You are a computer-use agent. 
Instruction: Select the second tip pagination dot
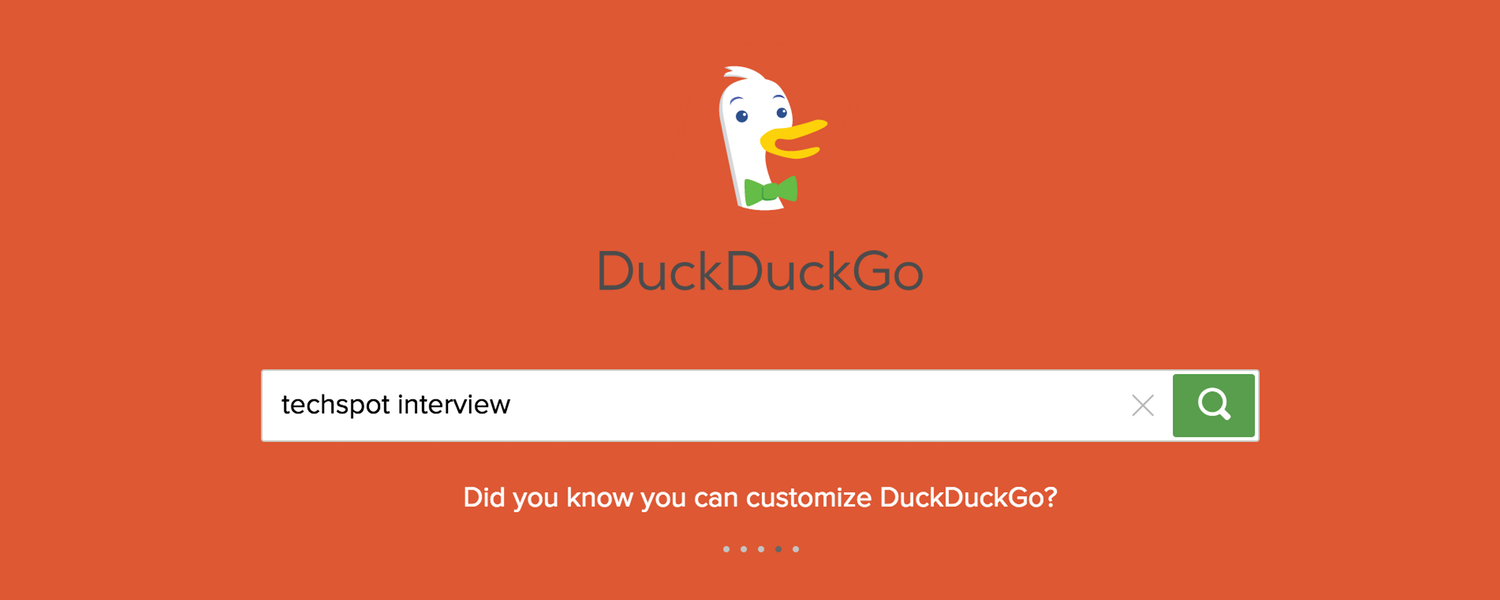click(743, 549)
